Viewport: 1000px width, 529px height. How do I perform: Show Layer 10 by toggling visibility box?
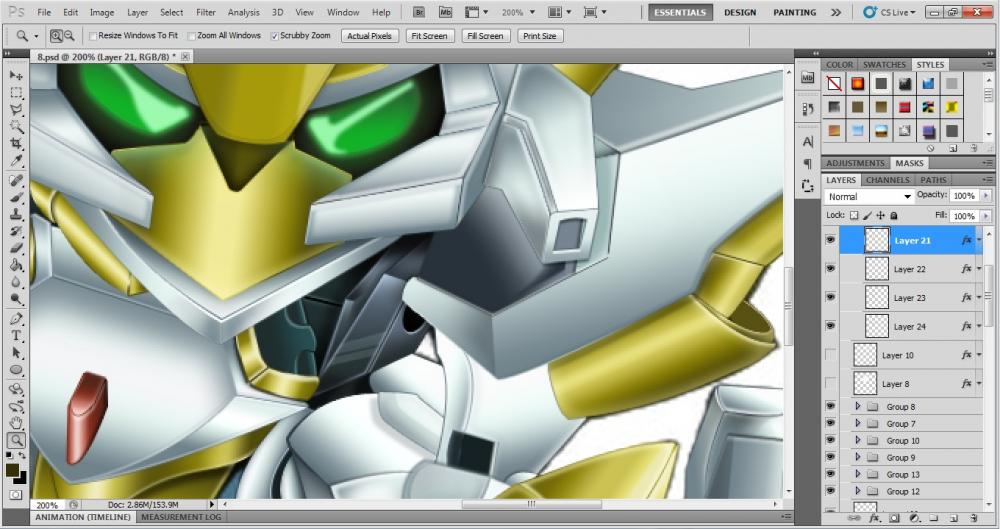pyautogui.click(x=830, y=355)
